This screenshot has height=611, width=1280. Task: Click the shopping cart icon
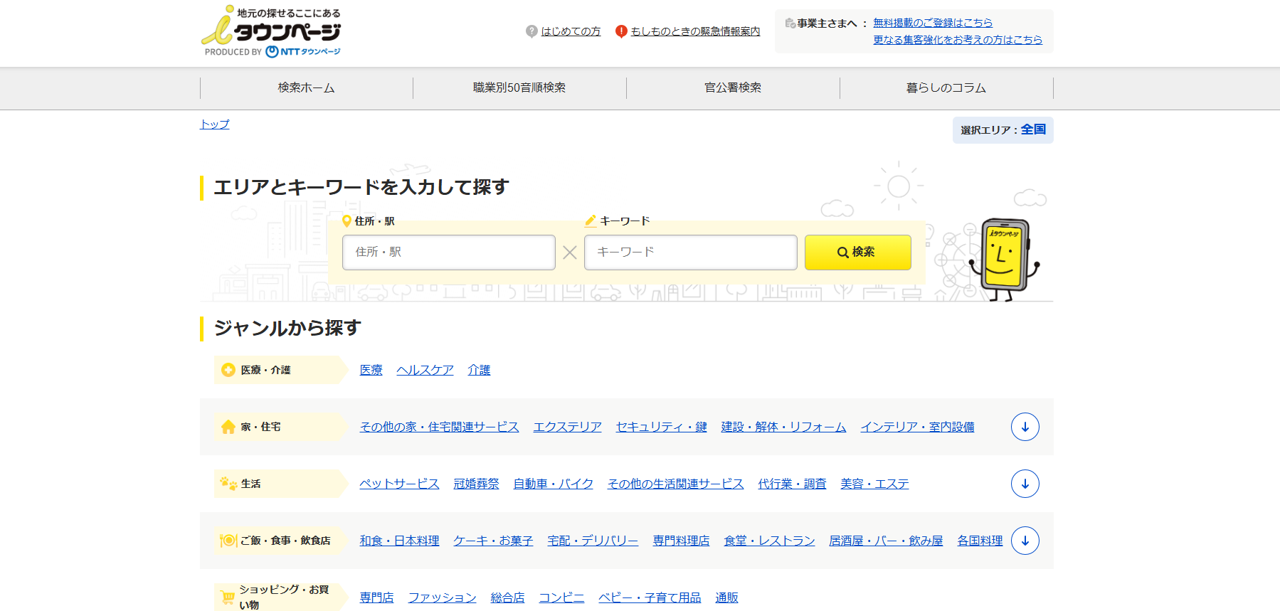tap(228, 598)
